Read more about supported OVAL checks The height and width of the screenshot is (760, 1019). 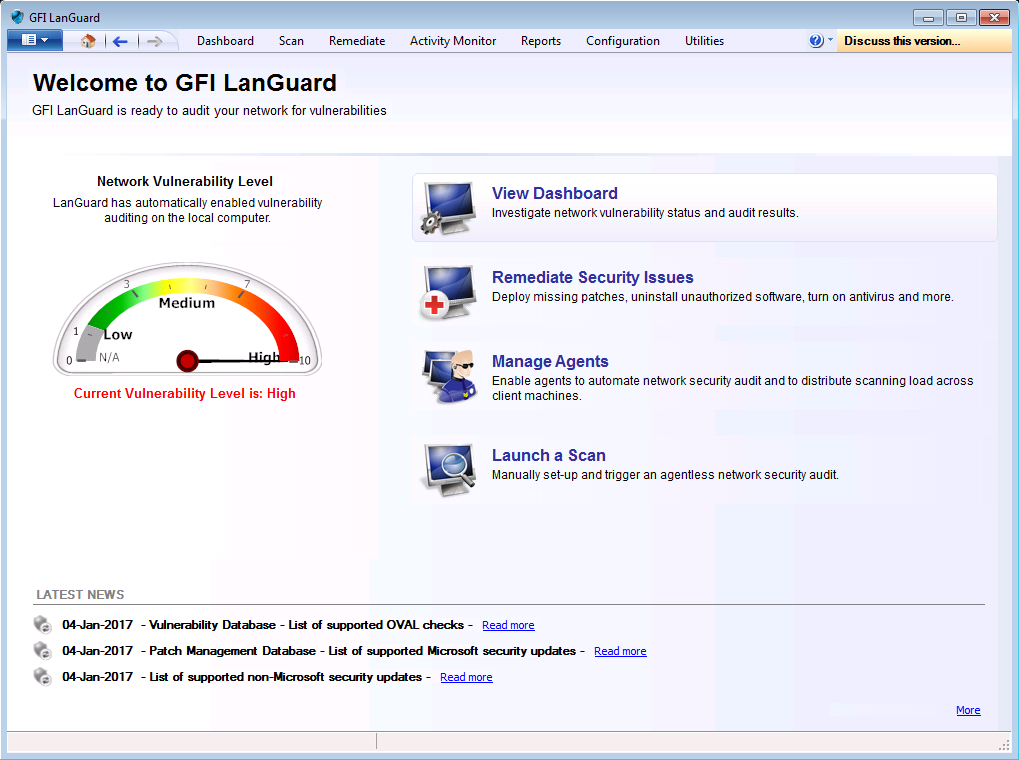pyautogui.click(x=508, y=625)
